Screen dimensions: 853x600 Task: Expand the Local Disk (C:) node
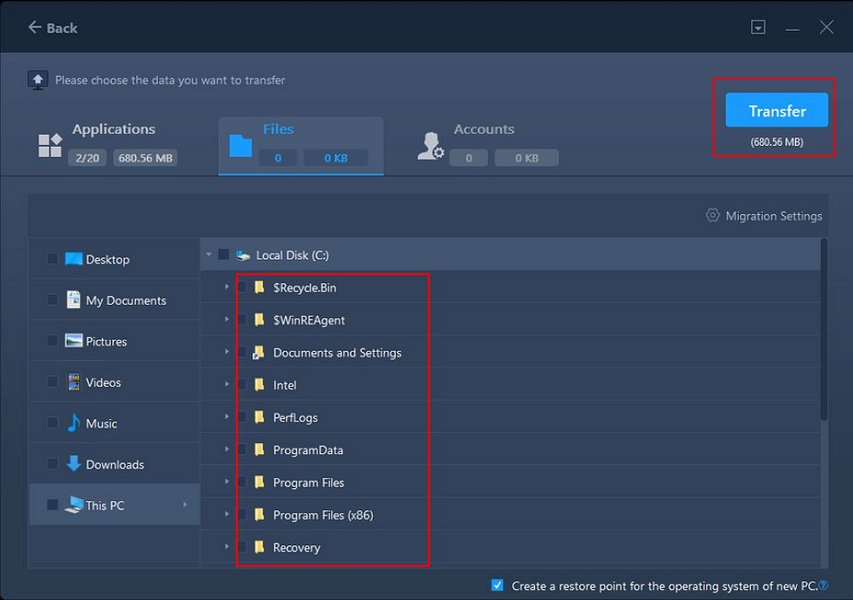209,254
